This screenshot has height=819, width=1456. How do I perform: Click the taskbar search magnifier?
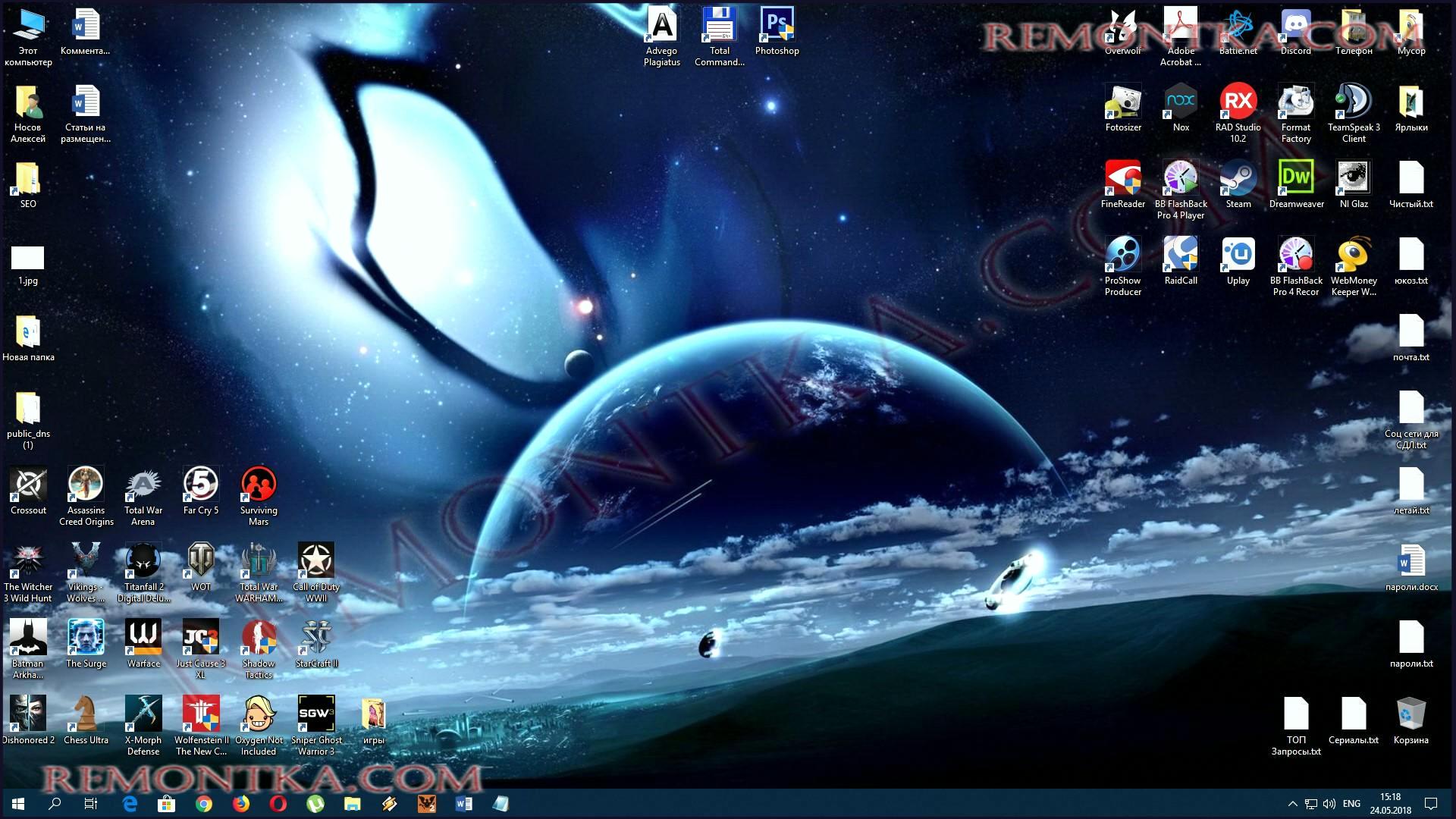(55, 804)
